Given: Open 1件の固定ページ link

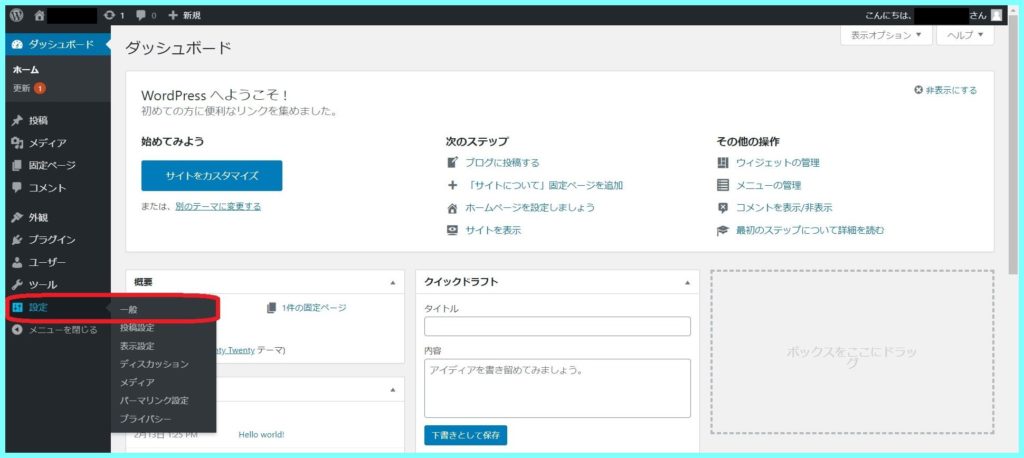Looking at the screenshot, I should coord(313,308).
